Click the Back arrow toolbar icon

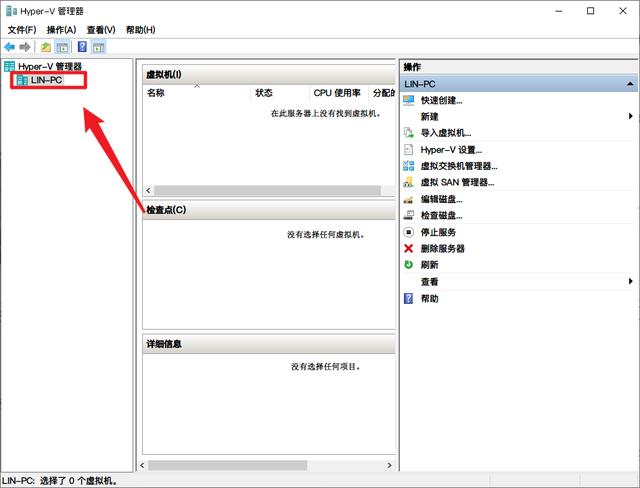(9, 47)
